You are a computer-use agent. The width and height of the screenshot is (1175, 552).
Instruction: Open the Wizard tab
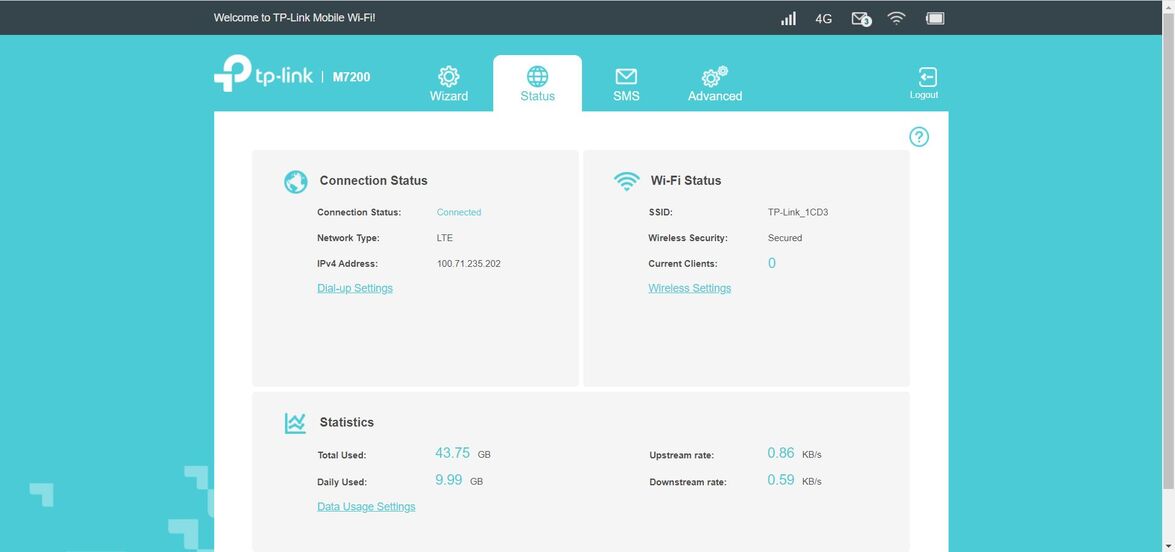(449, 84)
